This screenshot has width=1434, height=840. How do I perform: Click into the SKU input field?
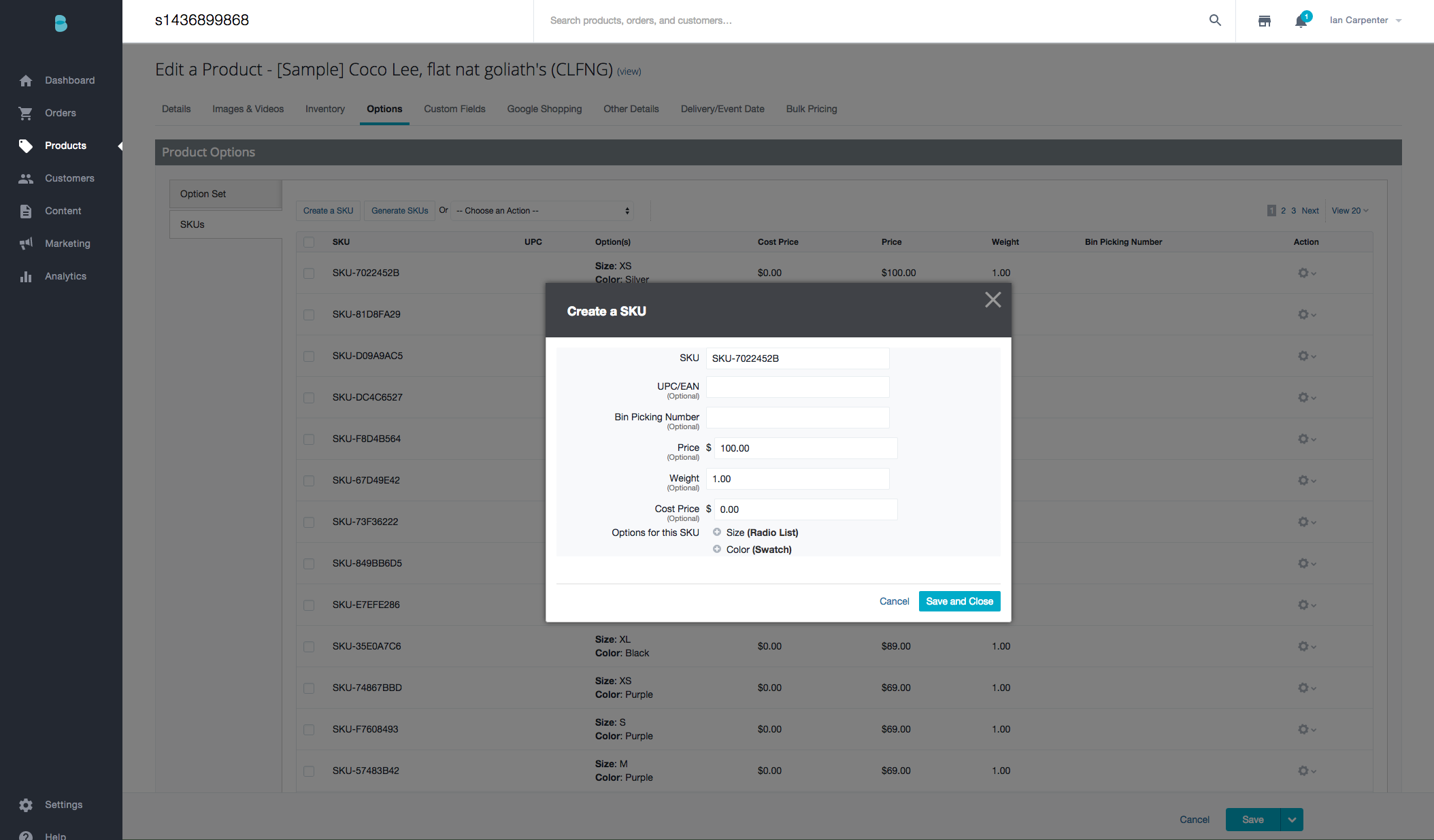[x=797, y=358]
